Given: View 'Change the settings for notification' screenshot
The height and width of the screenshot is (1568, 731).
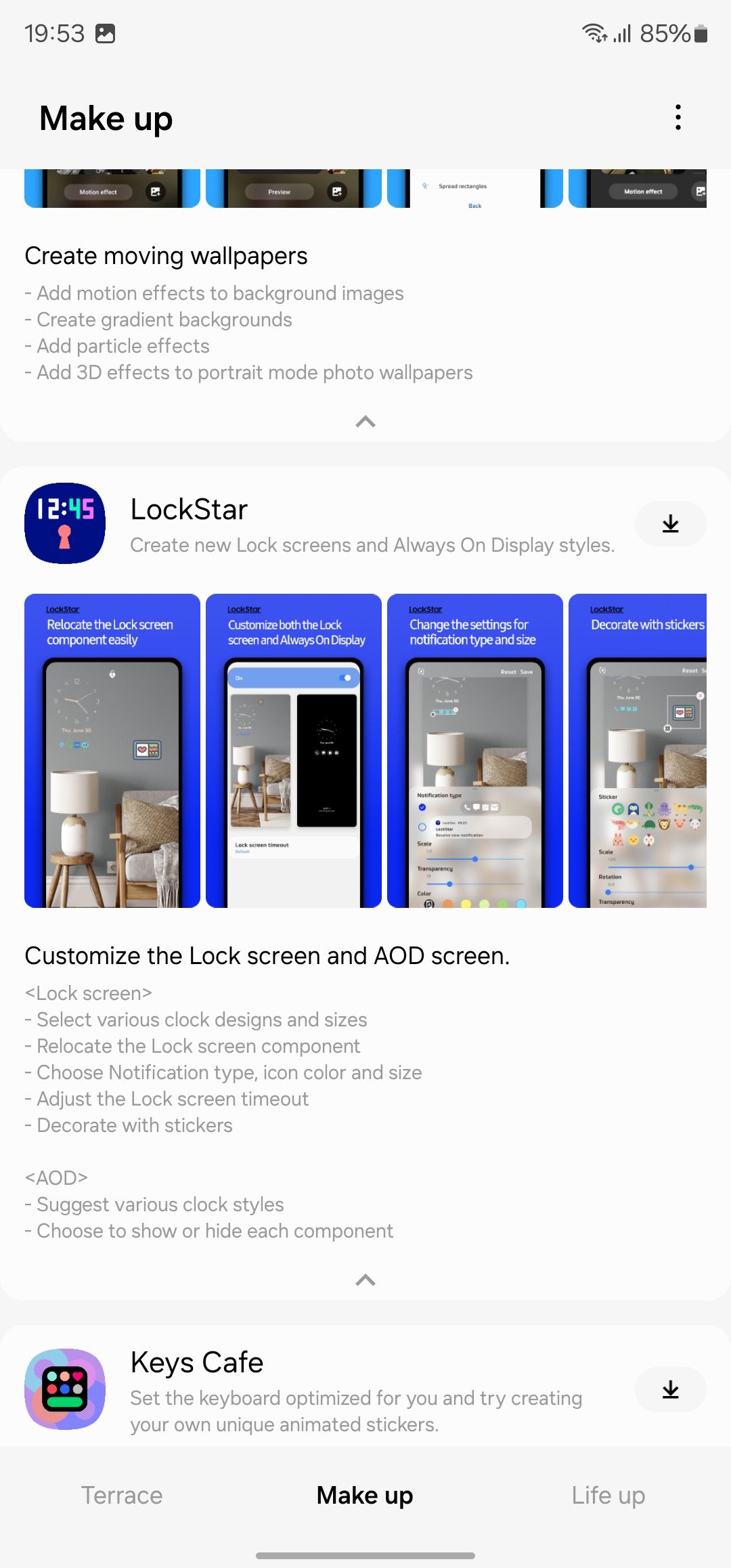Looking at the screenshot, I should (x=475, y=751).
